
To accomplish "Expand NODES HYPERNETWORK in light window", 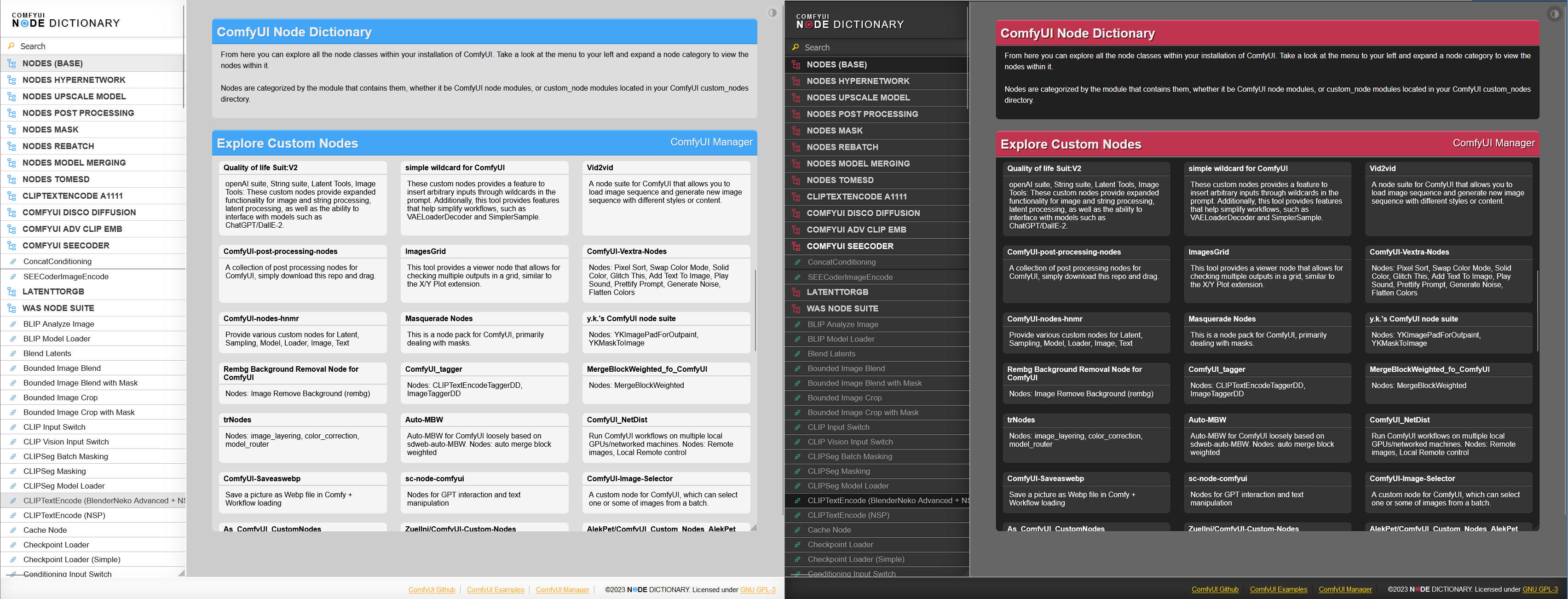I will pyautogui.click(x=92, y=80).
